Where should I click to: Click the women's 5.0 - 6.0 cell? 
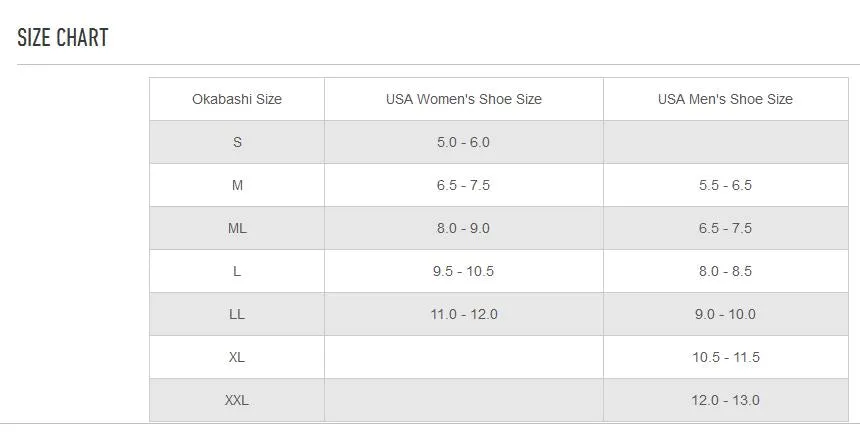point(464,142)
